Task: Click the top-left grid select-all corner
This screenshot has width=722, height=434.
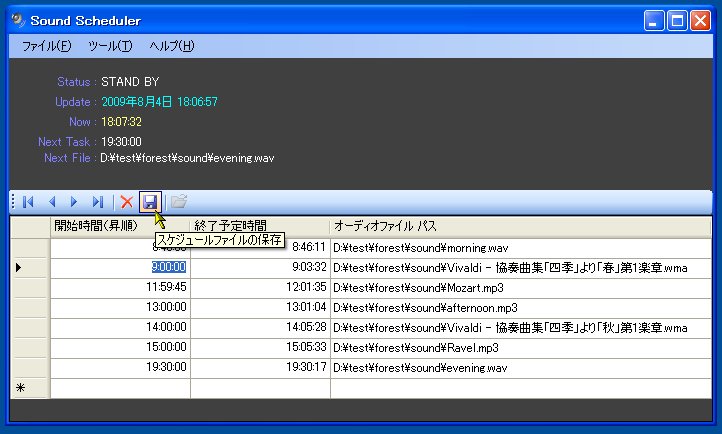Action: 30,227
